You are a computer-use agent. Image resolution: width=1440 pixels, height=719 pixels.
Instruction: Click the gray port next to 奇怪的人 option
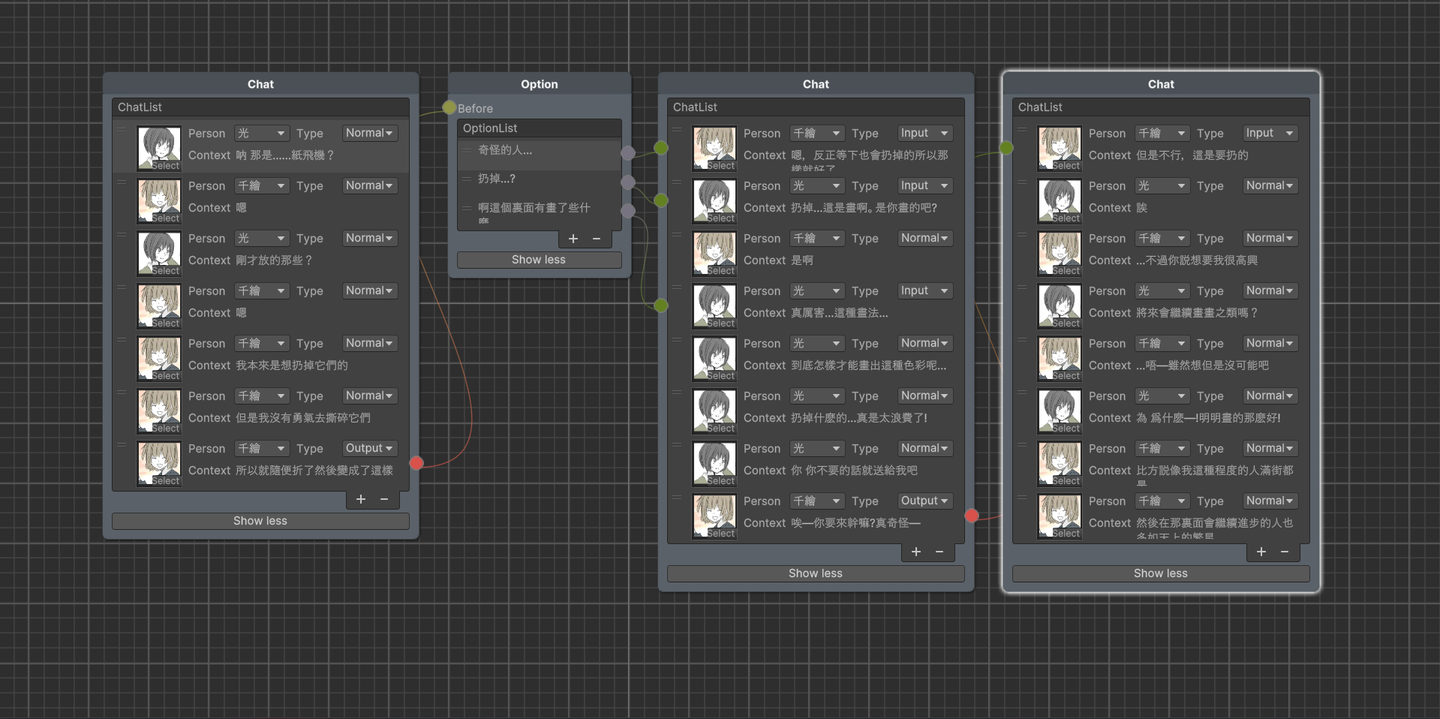(x=628, y=152)
